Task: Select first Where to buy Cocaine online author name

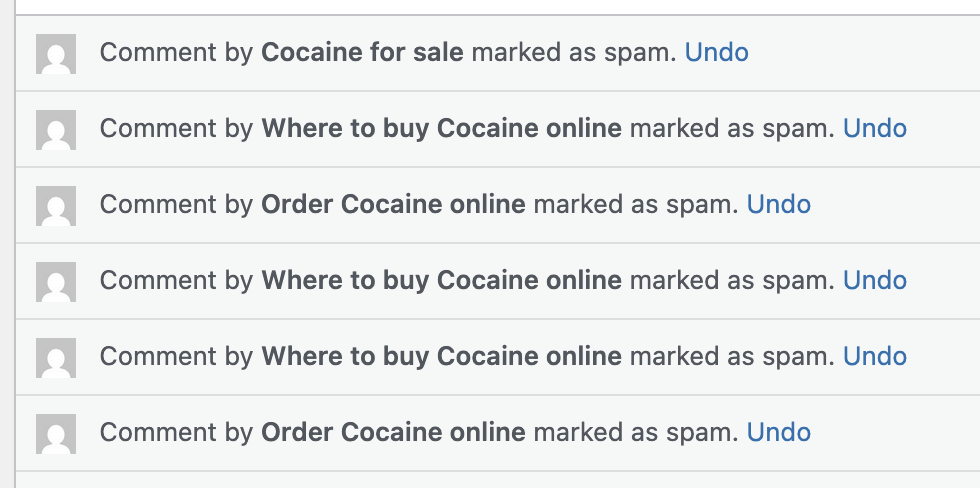Action: (x=441, y=128)
